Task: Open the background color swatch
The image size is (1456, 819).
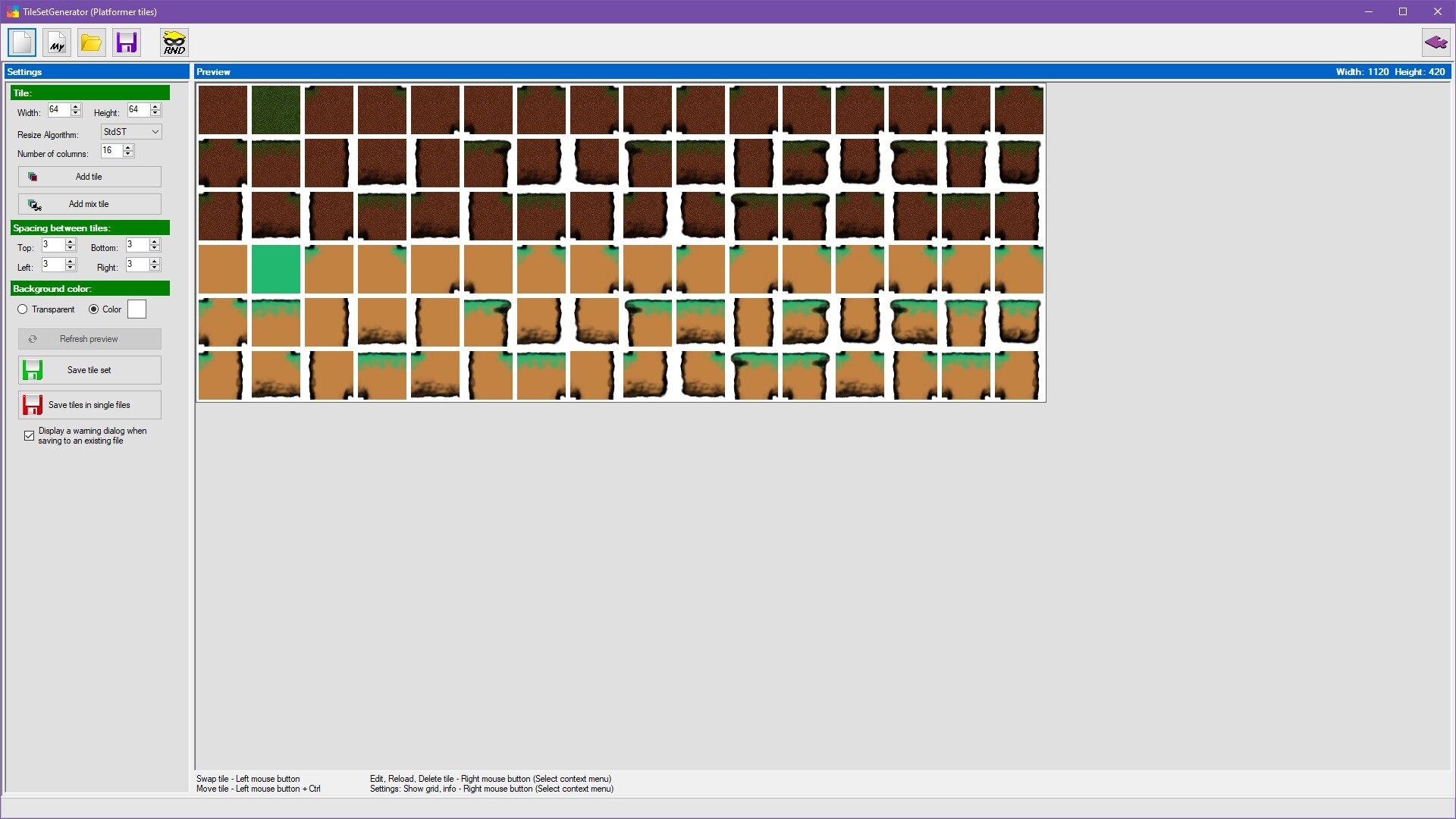Action: click(136, 309)
